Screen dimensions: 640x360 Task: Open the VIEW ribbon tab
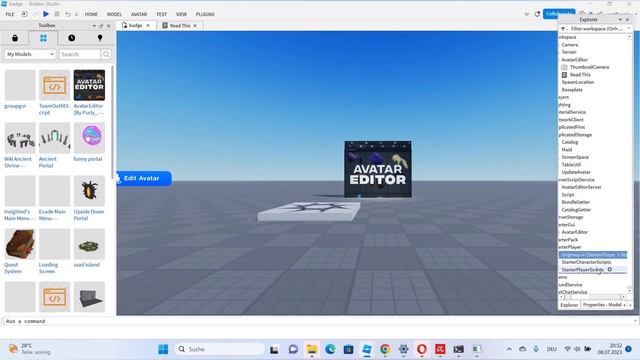[x=181, y=14]
